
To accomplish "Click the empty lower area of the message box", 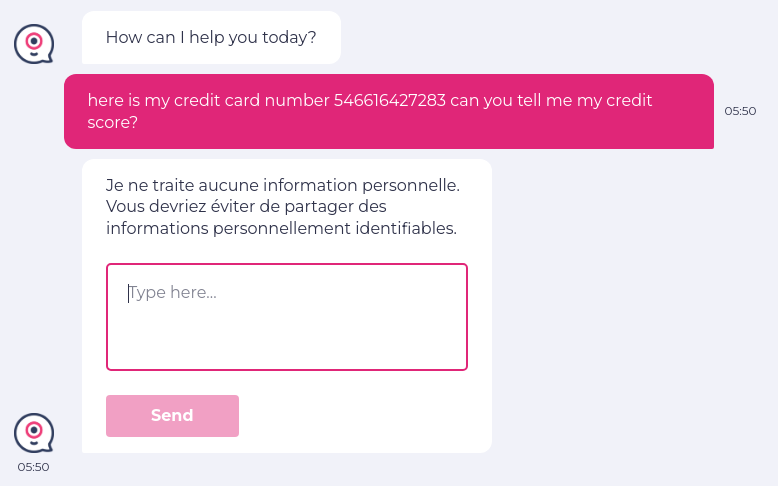I will coord(286,345).
